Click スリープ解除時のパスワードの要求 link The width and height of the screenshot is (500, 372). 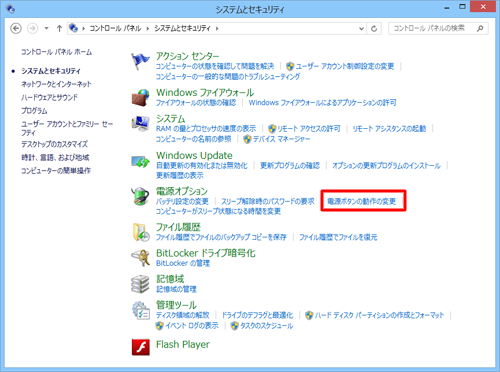[x=268, y=201]
